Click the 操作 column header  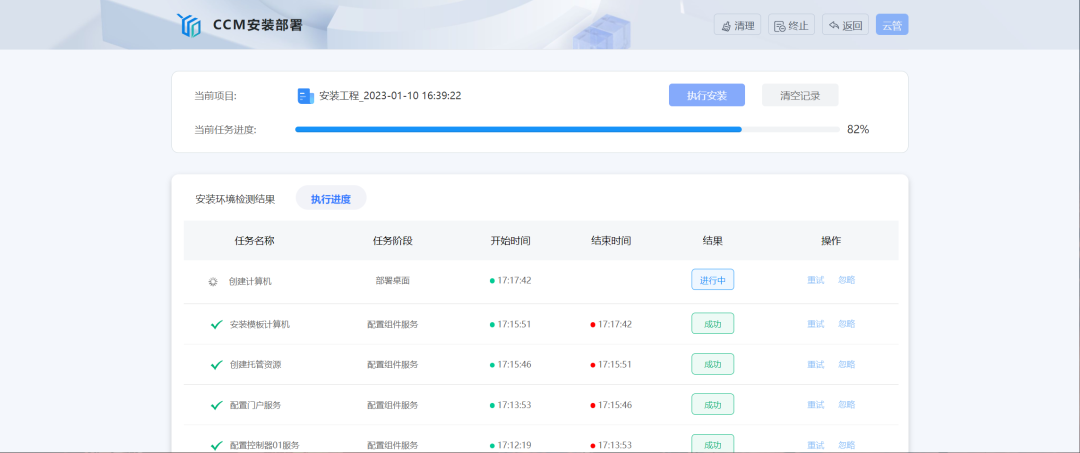pos(831,241)
